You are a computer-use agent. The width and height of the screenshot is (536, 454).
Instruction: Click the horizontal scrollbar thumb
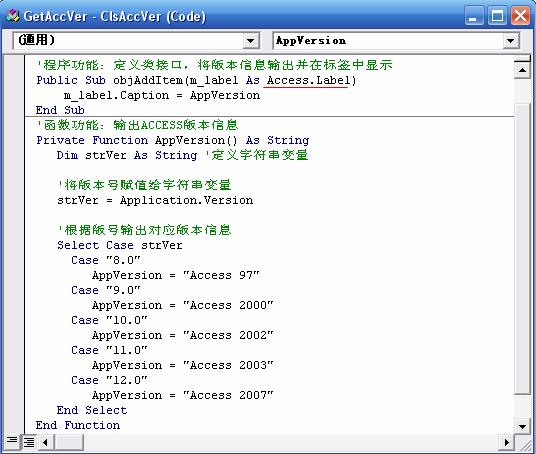tap(69, 442)
